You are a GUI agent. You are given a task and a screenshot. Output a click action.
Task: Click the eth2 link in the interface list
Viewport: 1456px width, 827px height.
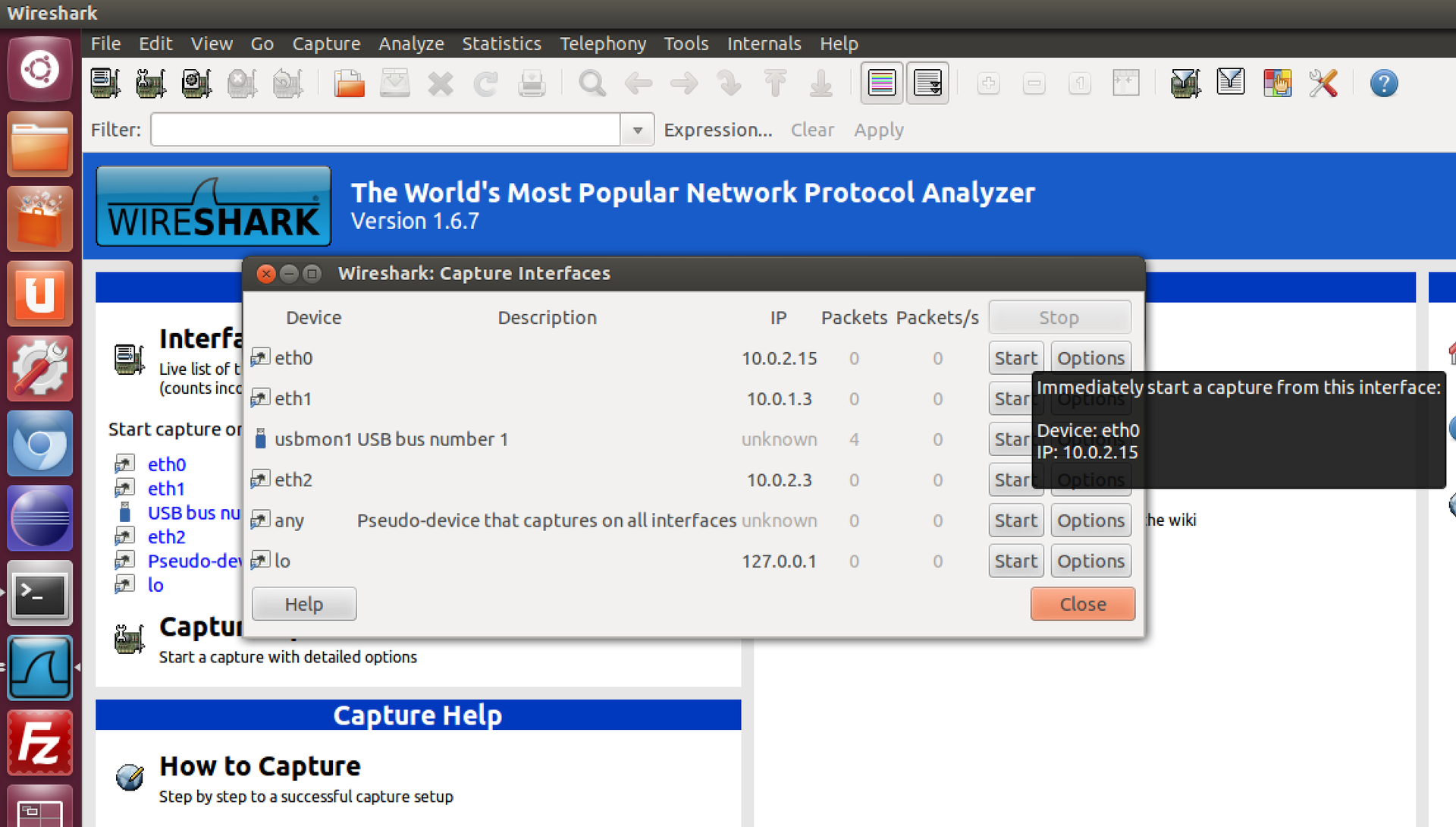coord(167,537)
